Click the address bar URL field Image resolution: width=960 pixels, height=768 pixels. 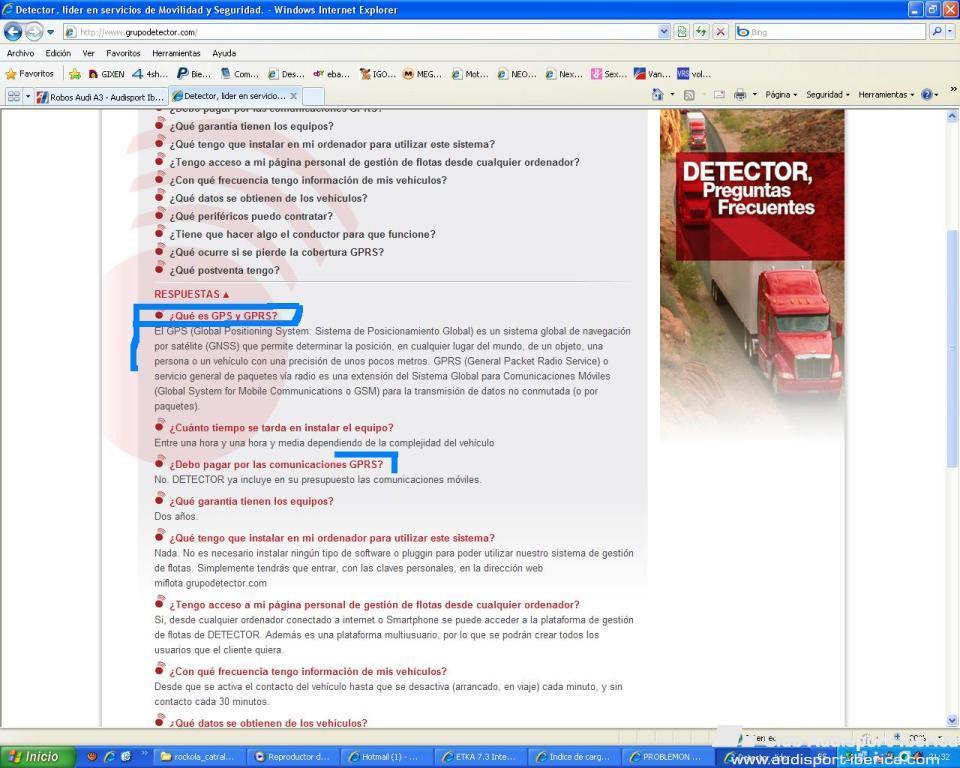tap(360, 32)
